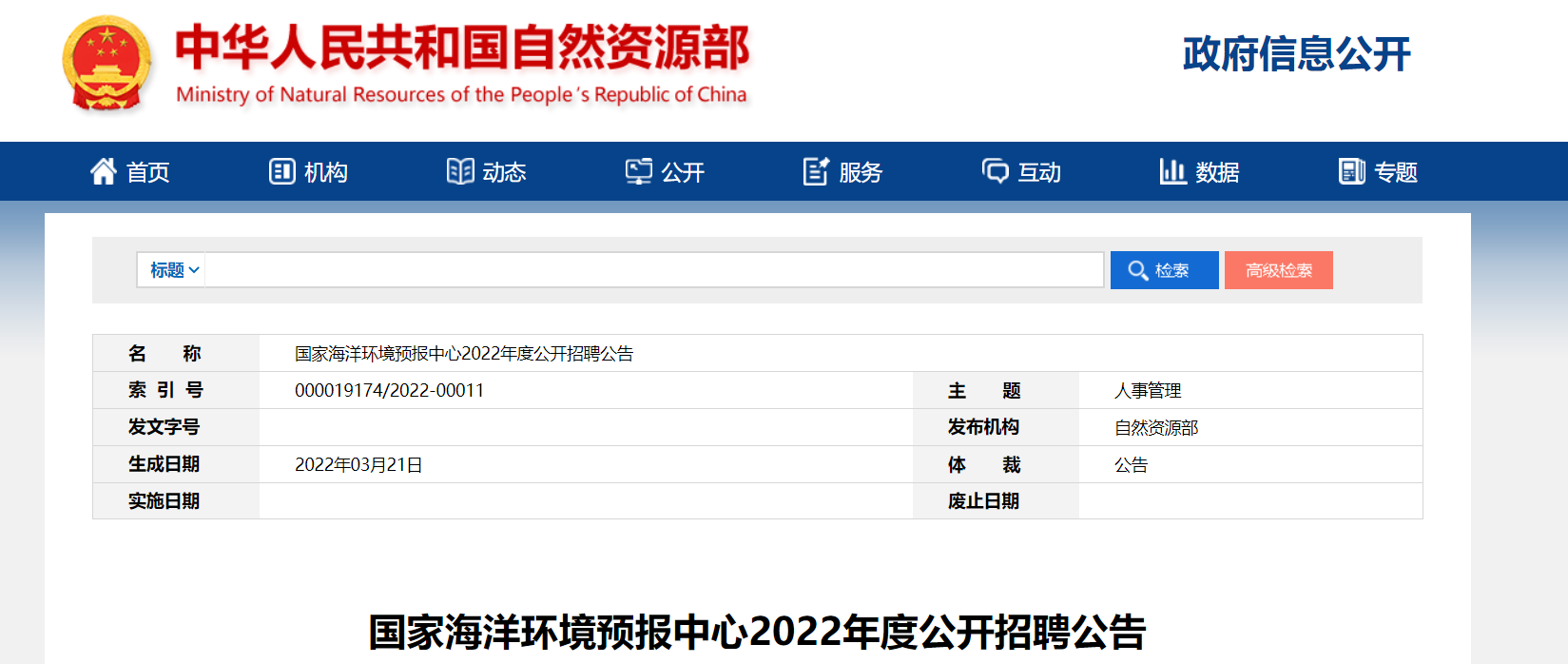Select the 数据 menu label
This screenshot has width=1568, height=664.
[1217, 172]
